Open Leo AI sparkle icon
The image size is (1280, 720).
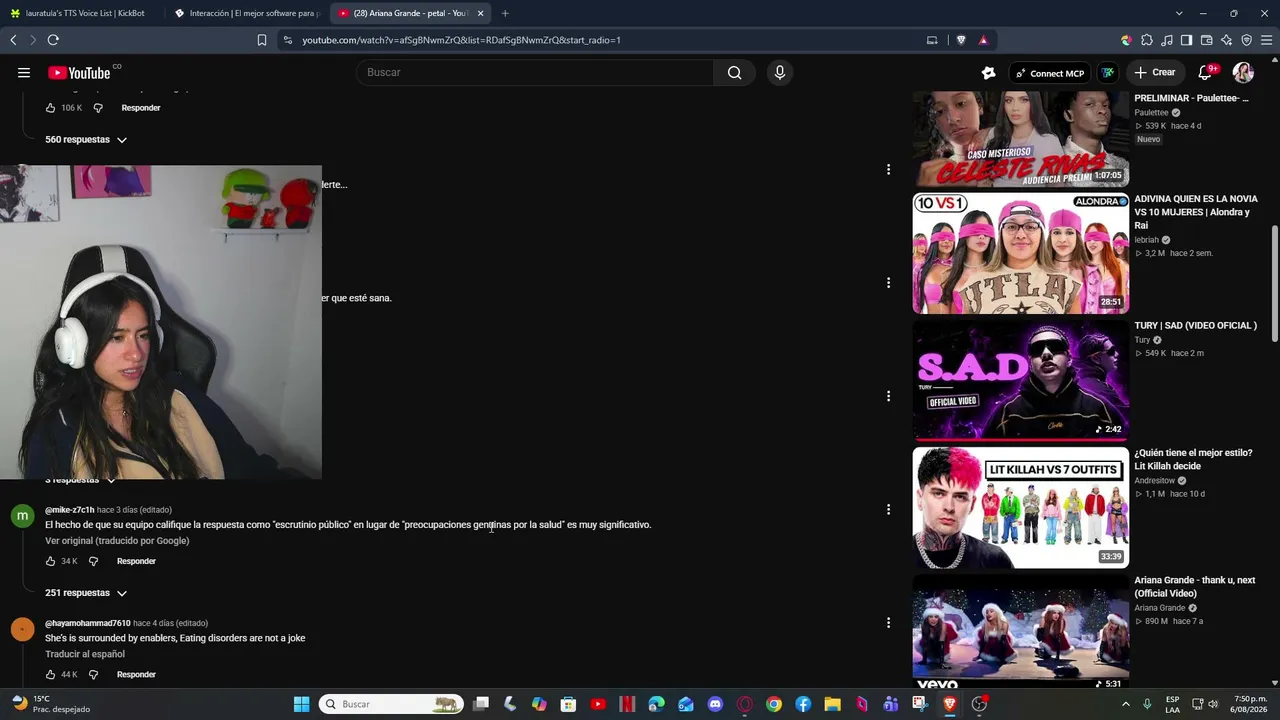click(x=1226, y=40)
